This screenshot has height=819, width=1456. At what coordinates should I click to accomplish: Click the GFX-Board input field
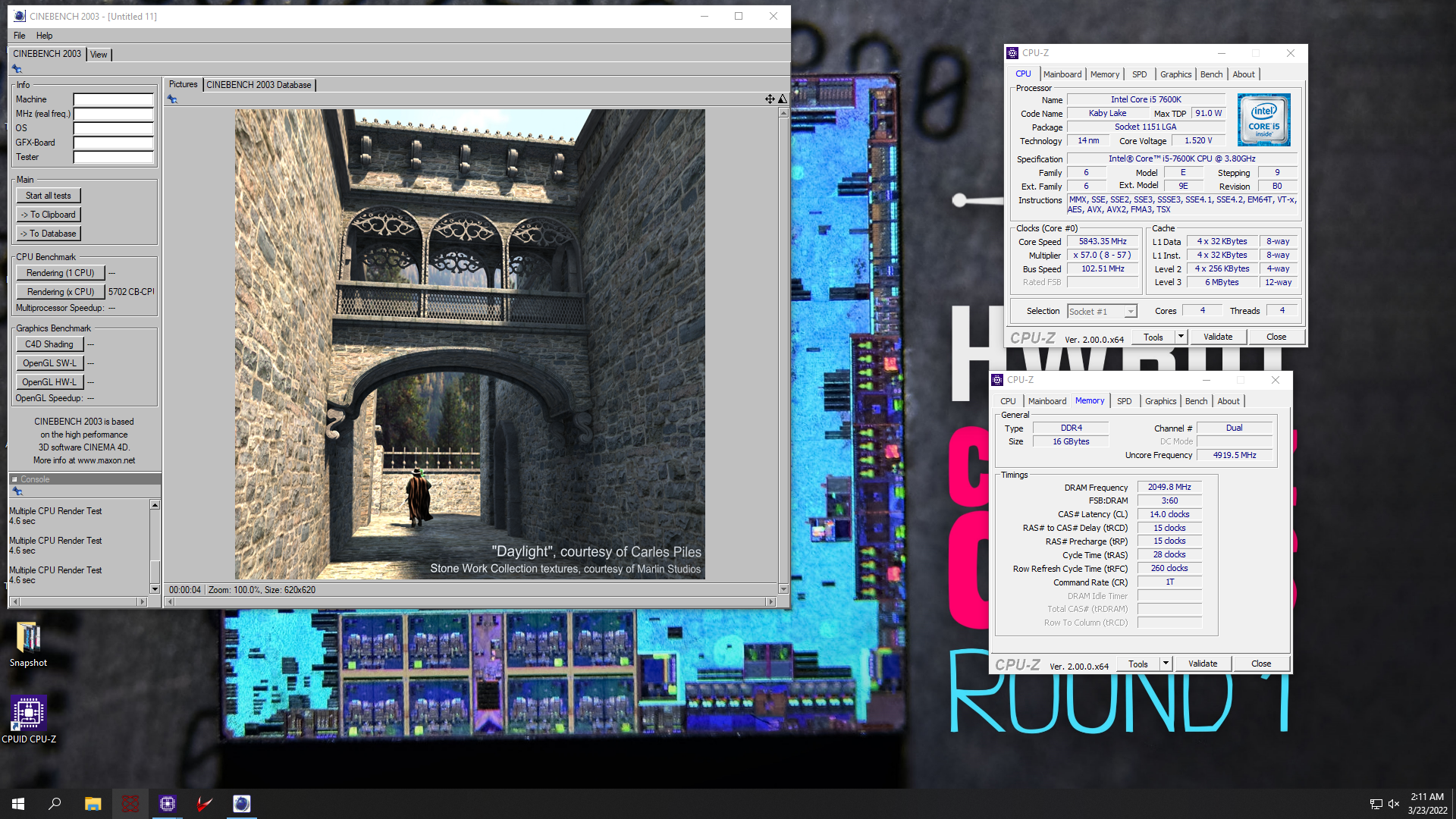click(114, 143)
